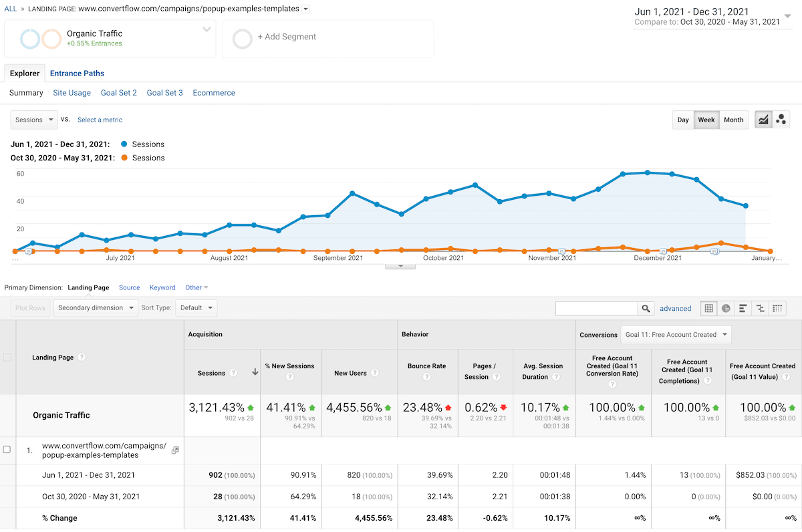Click first-week annotation marker on chart
This screenshot has width=802, height=532.
click(29, 252)
